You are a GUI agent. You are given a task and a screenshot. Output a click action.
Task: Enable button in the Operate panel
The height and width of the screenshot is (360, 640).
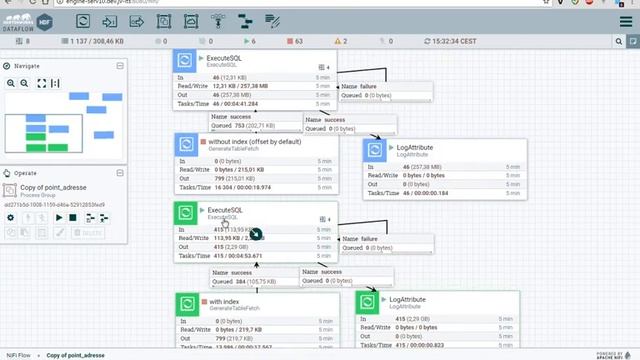(28, 218)
